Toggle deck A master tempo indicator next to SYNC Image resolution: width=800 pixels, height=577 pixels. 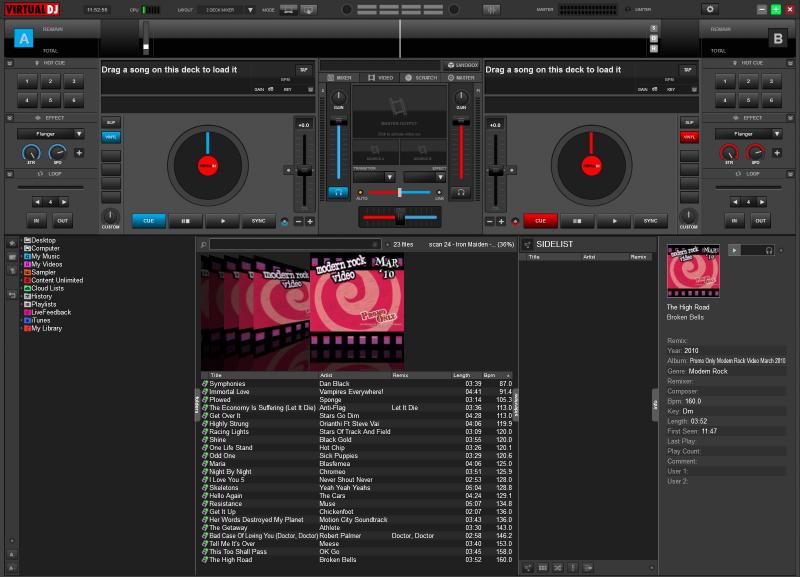285,221
